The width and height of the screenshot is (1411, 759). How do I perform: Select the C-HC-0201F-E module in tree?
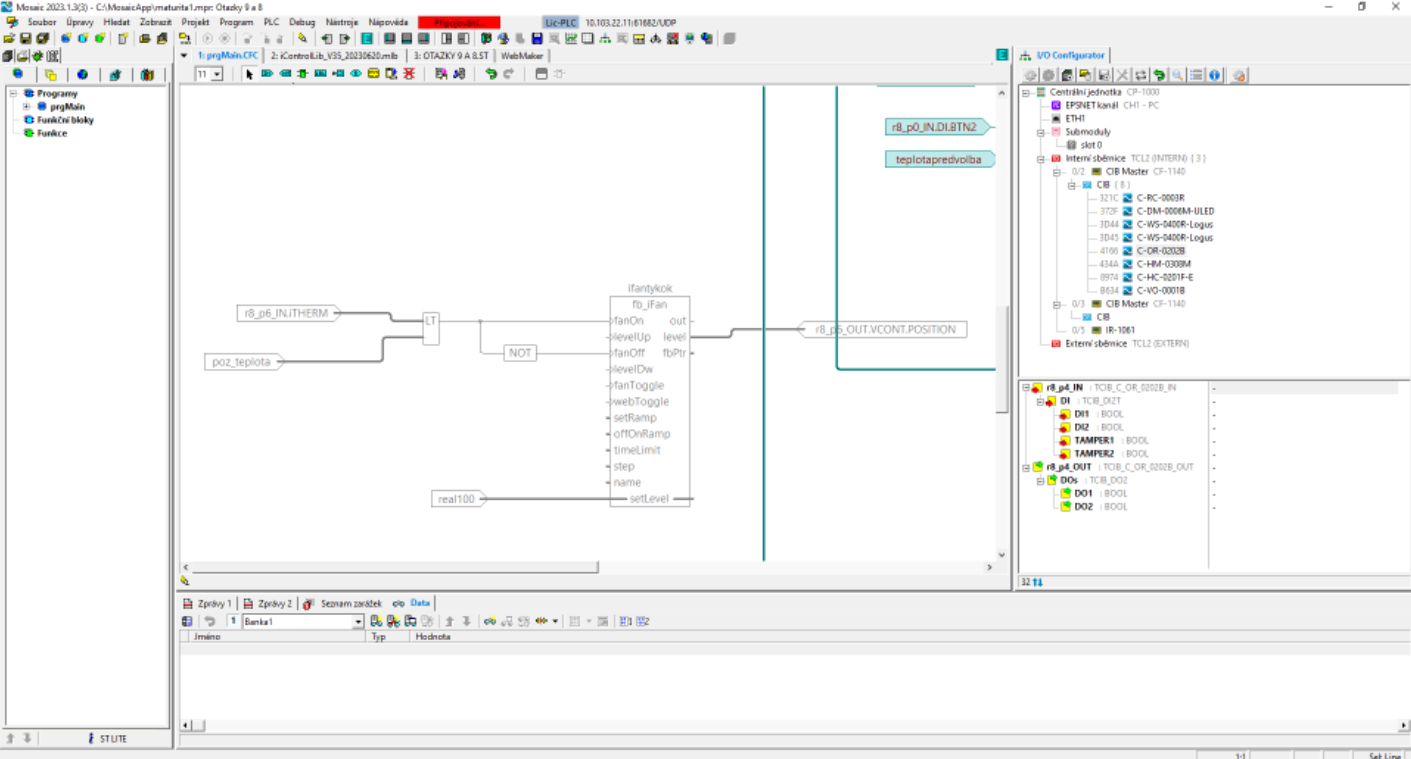tap(1164, 277)
